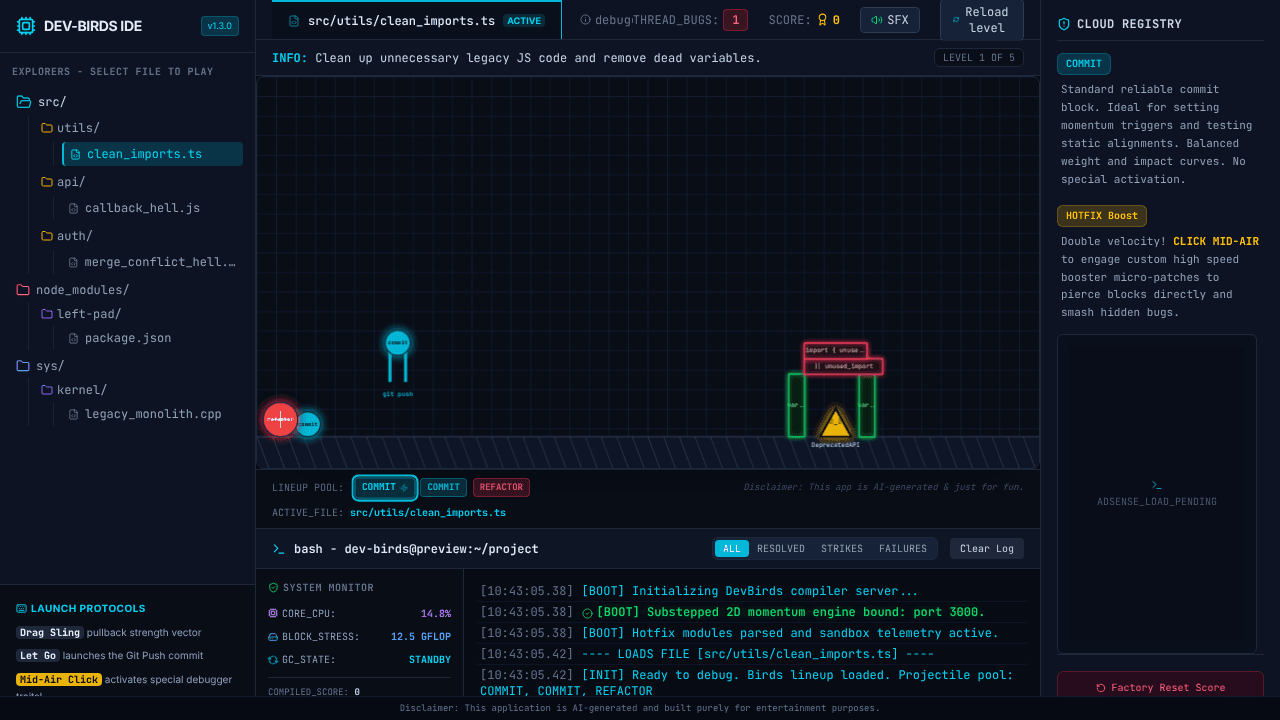Click the Reload level button
Viewport: 1280px width, 720px height.
tap(981, 20)
